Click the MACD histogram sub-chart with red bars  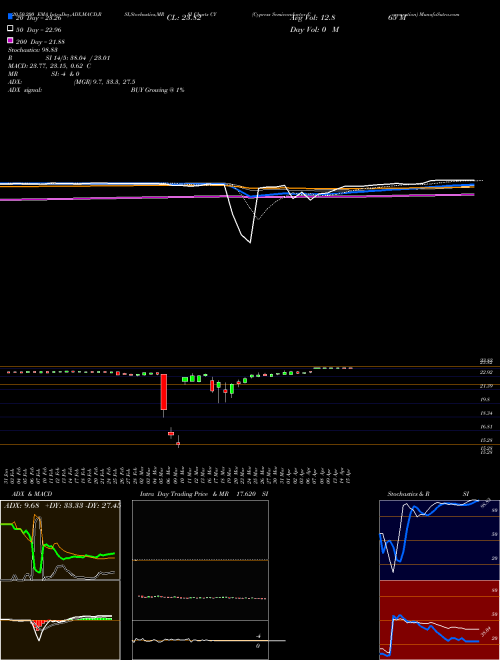[x=60, y=620]
